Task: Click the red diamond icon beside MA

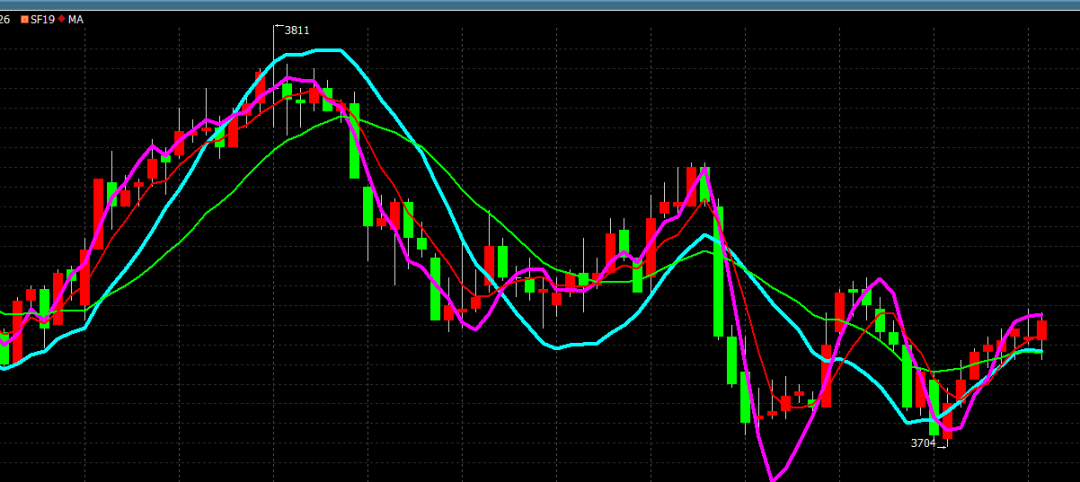Action: 61,19
